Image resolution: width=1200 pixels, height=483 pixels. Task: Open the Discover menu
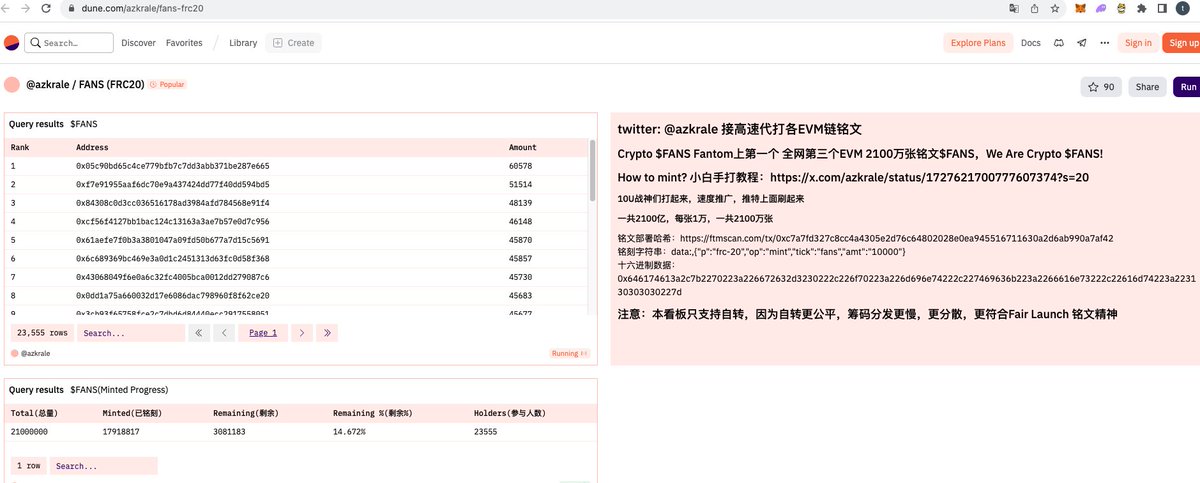point(138,43)
